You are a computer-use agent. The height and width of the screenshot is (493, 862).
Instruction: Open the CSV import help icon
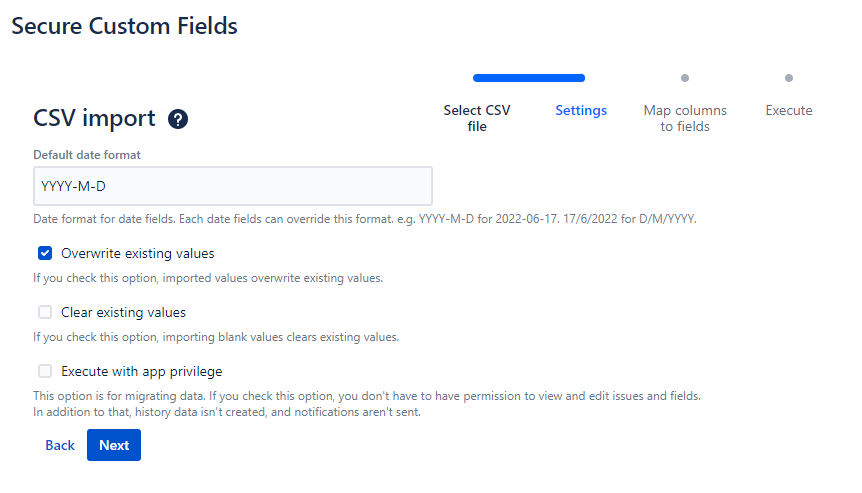[x=178, y=119]
